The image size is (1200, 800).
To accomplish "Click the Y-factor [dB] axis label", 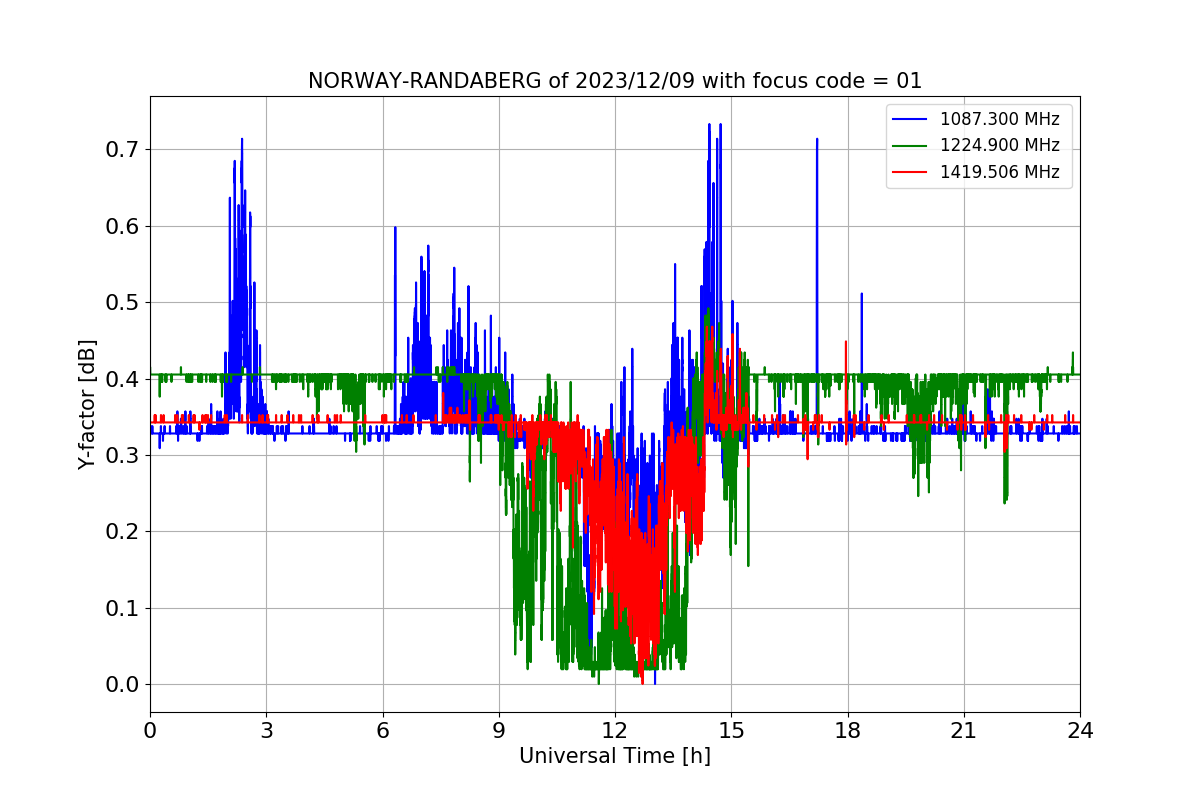I will point(87,405).
